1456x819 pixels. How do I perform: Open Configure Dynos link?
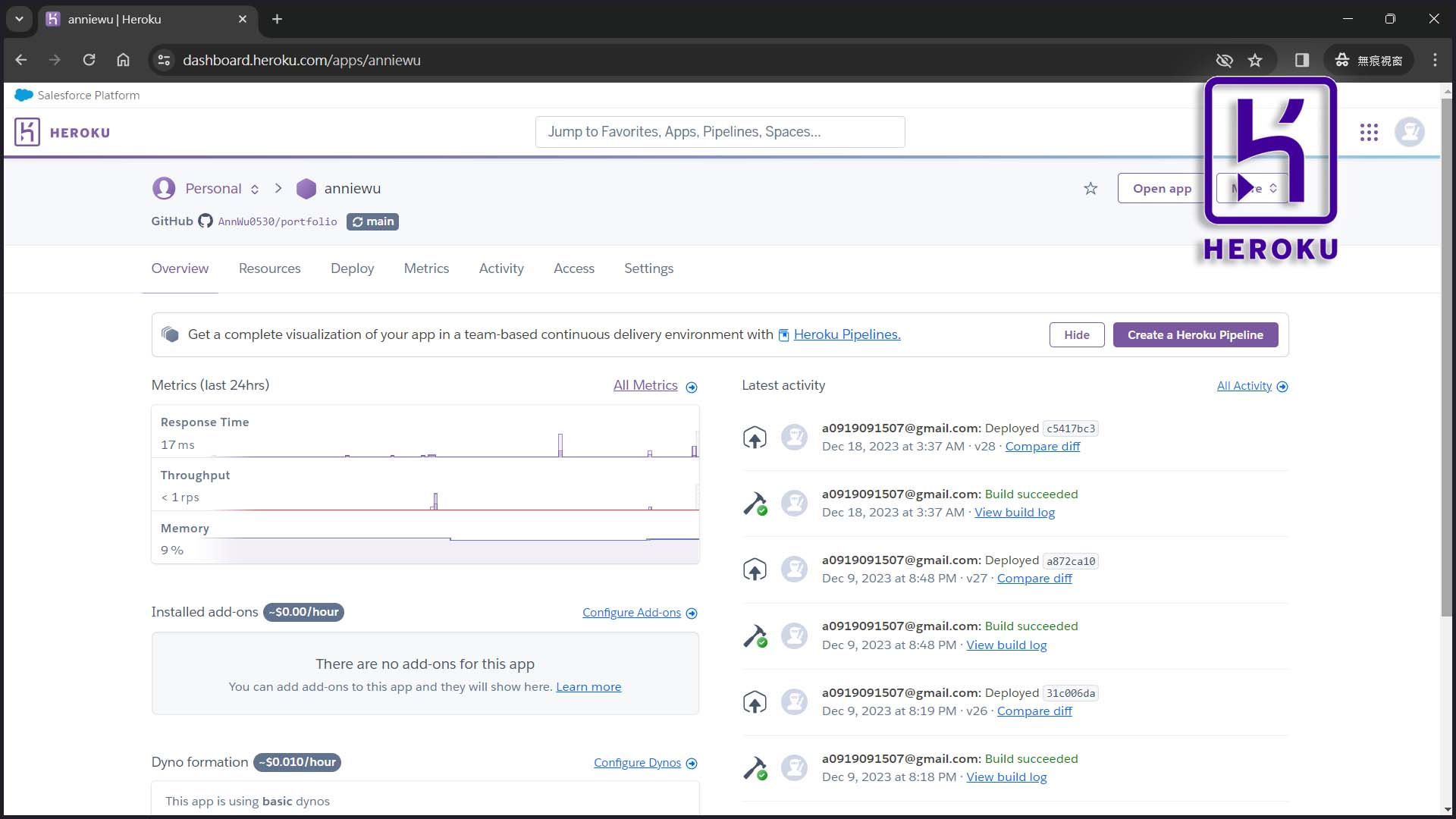tap(637, 763)
